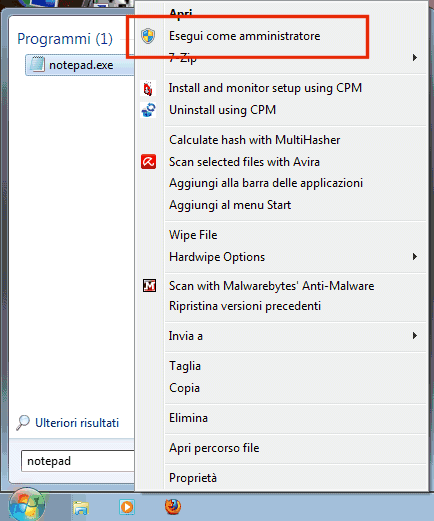Launch Firefox from the taskbar
This screenshot has width=434, height=521.
point(173,507)
